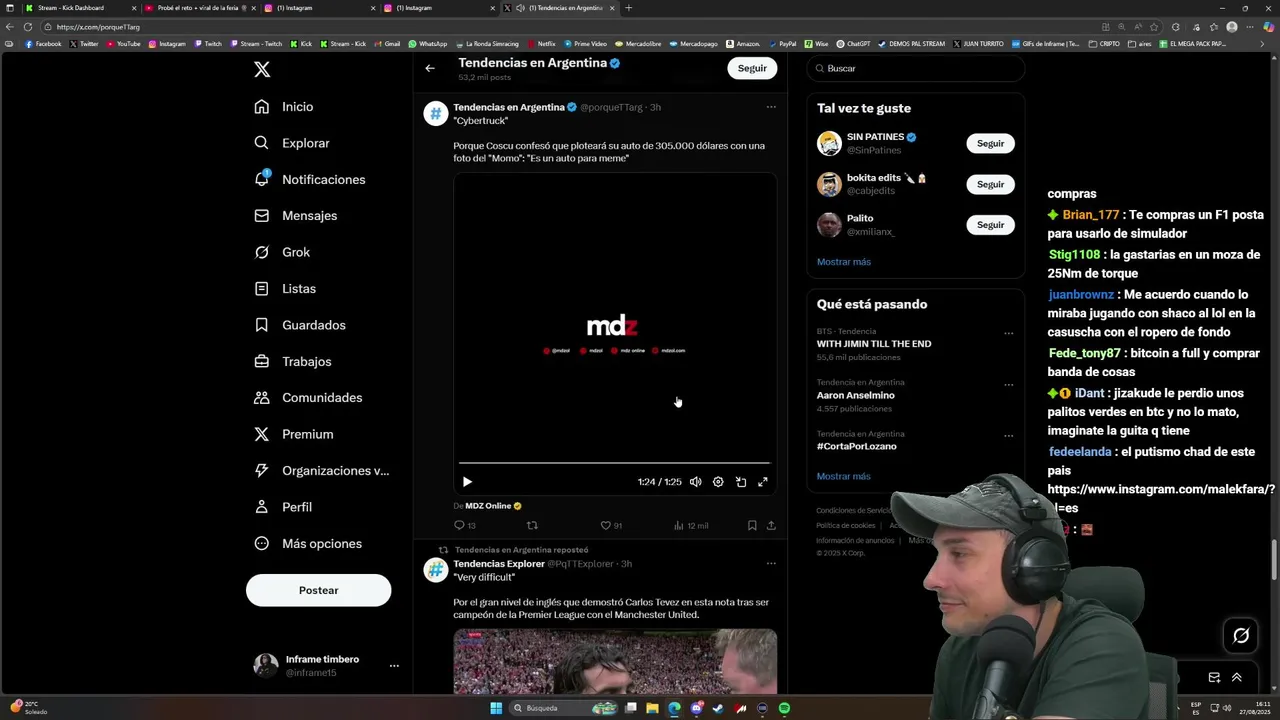Open the Trabajos briefcase icon
This screenshot has height=720, width=1280.
[x=262, y=361]
